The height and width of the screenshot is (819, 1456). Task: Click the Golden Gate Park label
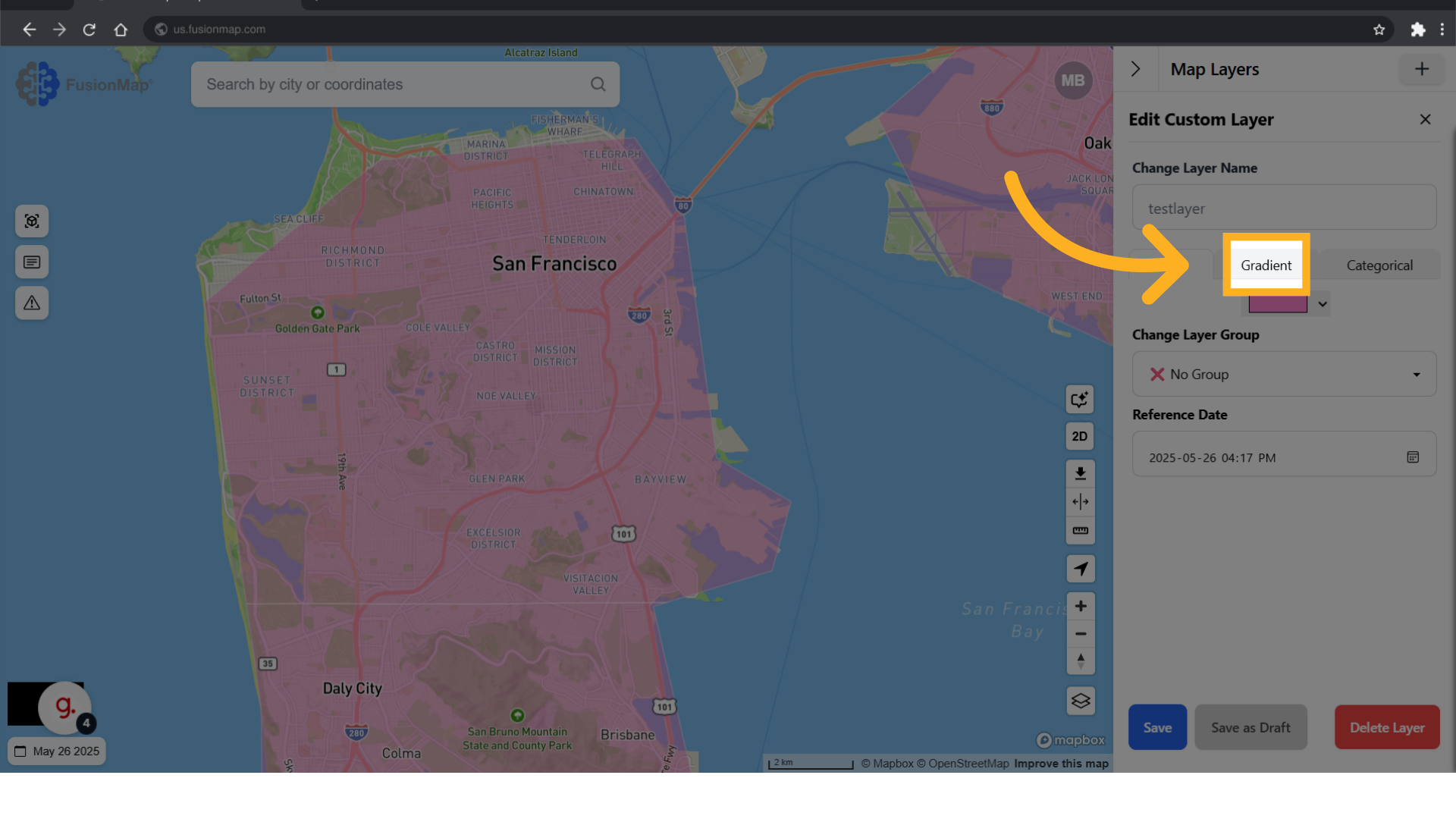coord(317,328)
